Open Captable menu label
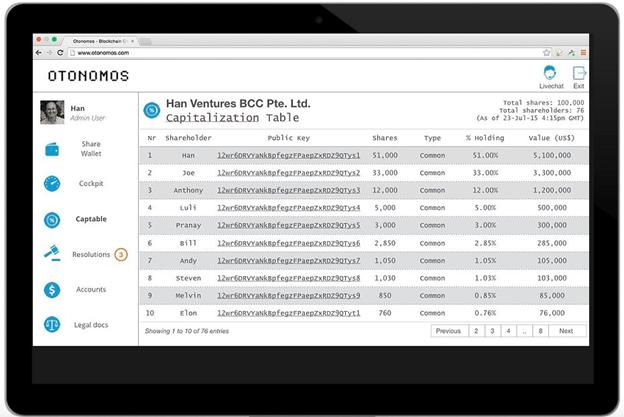Image resolution: width=624 pixels, height=417 pixels. pos(91,219)
